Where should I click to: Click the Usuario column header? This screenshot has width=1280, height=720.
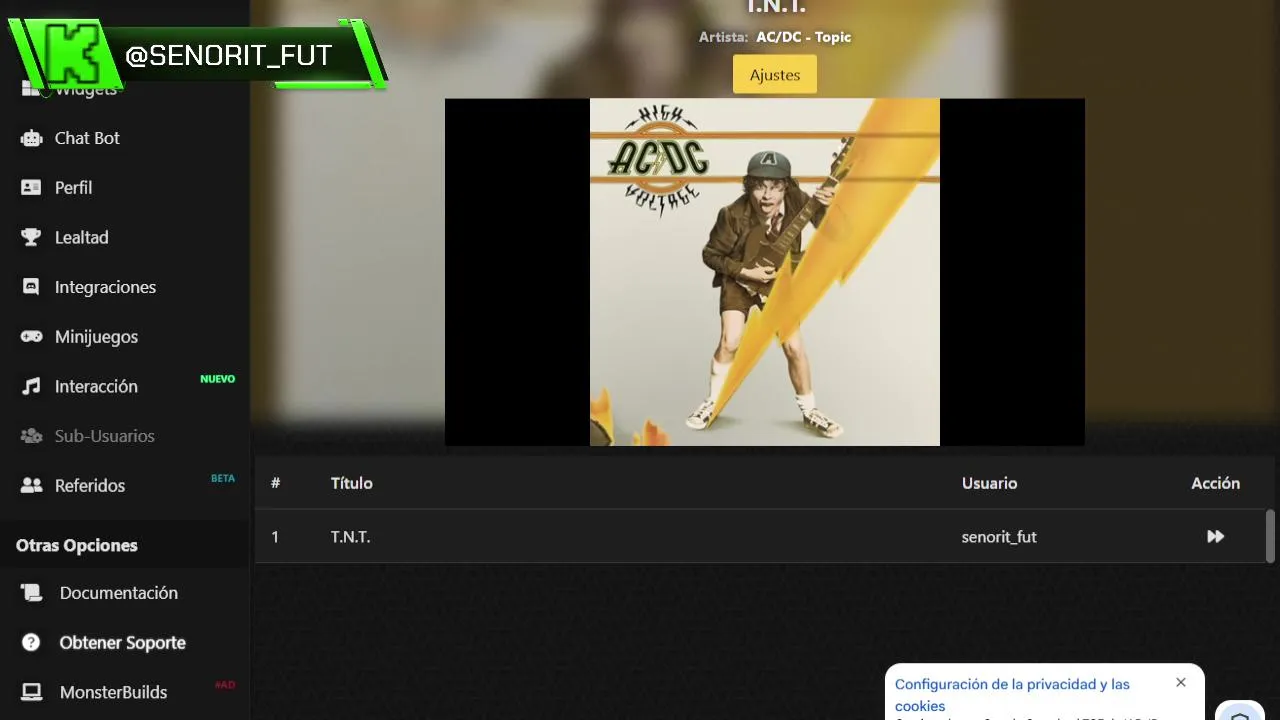[990, 483]
